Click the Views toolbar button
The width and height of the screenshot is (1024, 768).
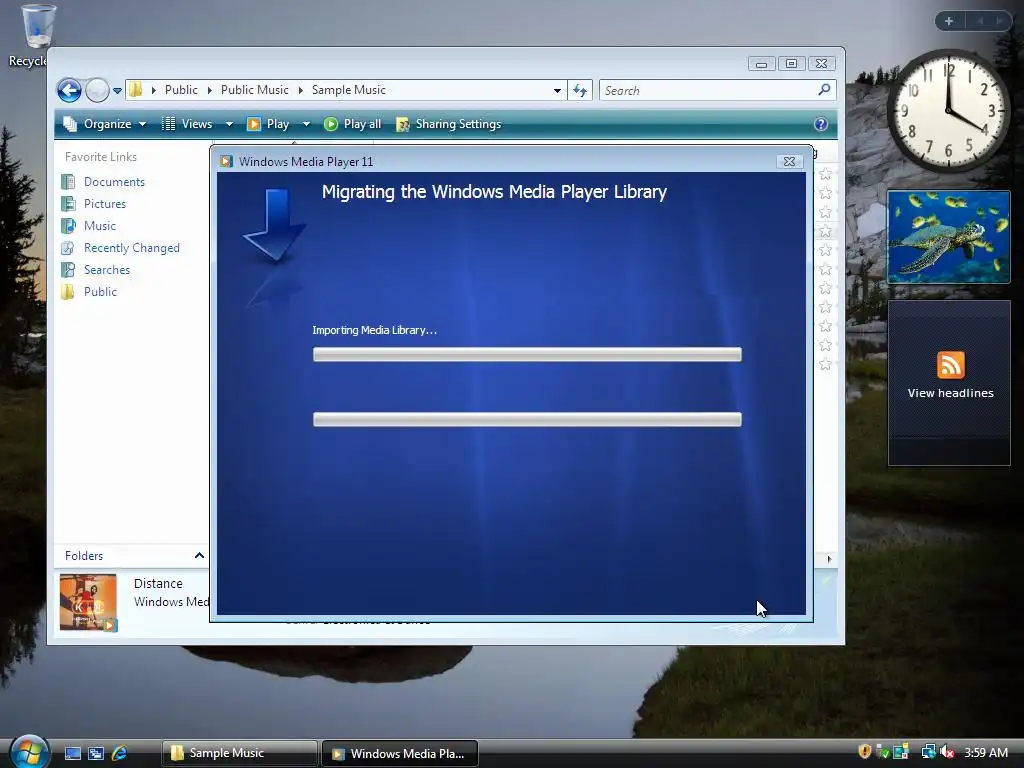pyautogui.click(x=187, y=124)
